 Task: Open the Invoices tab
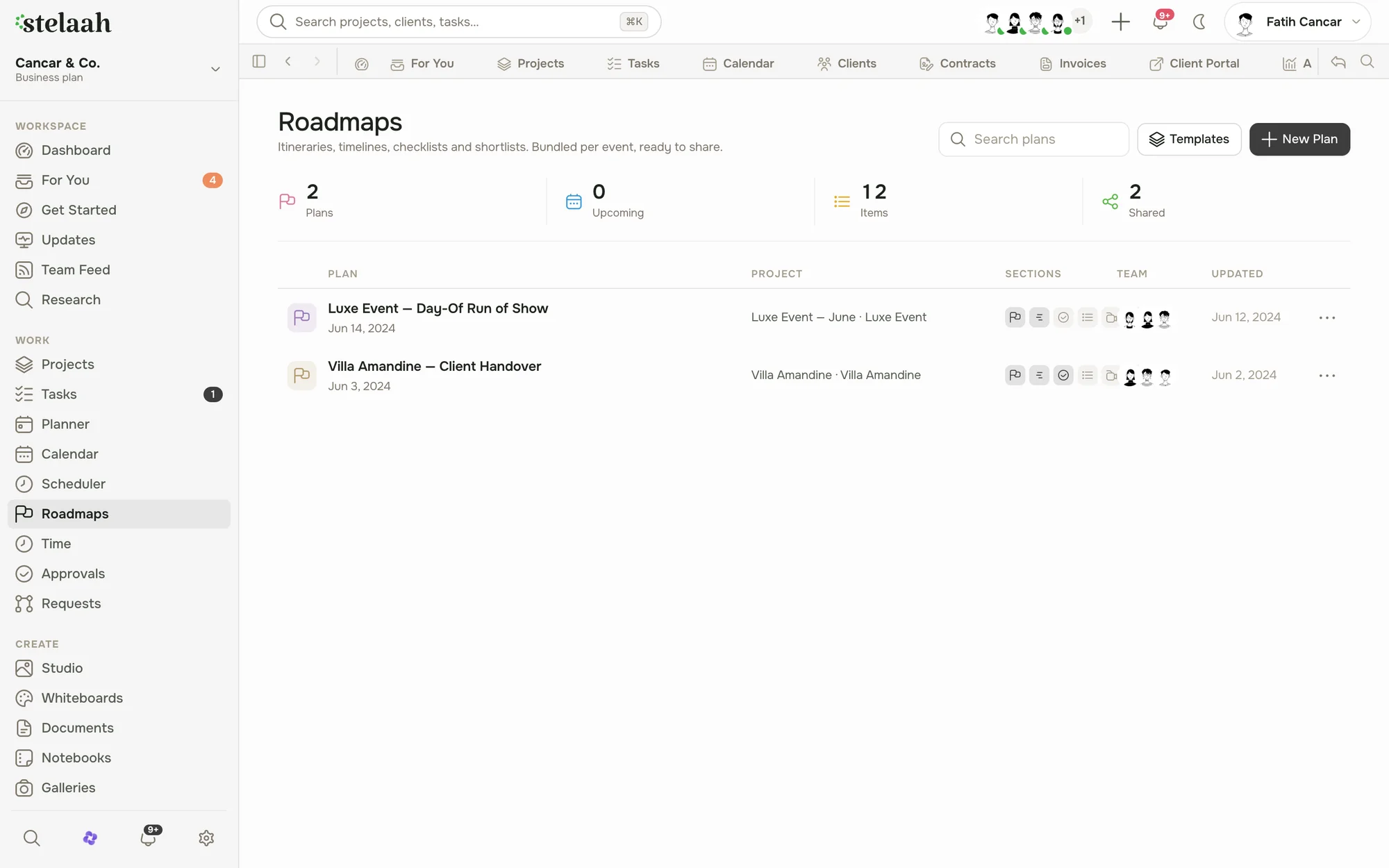coord(1073,63)
